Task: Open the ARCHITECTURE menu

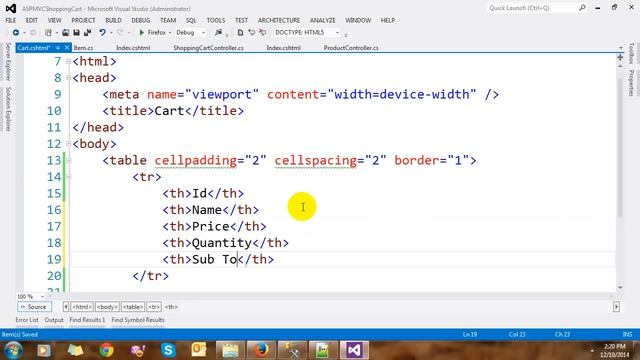Action: coord(279,20)
